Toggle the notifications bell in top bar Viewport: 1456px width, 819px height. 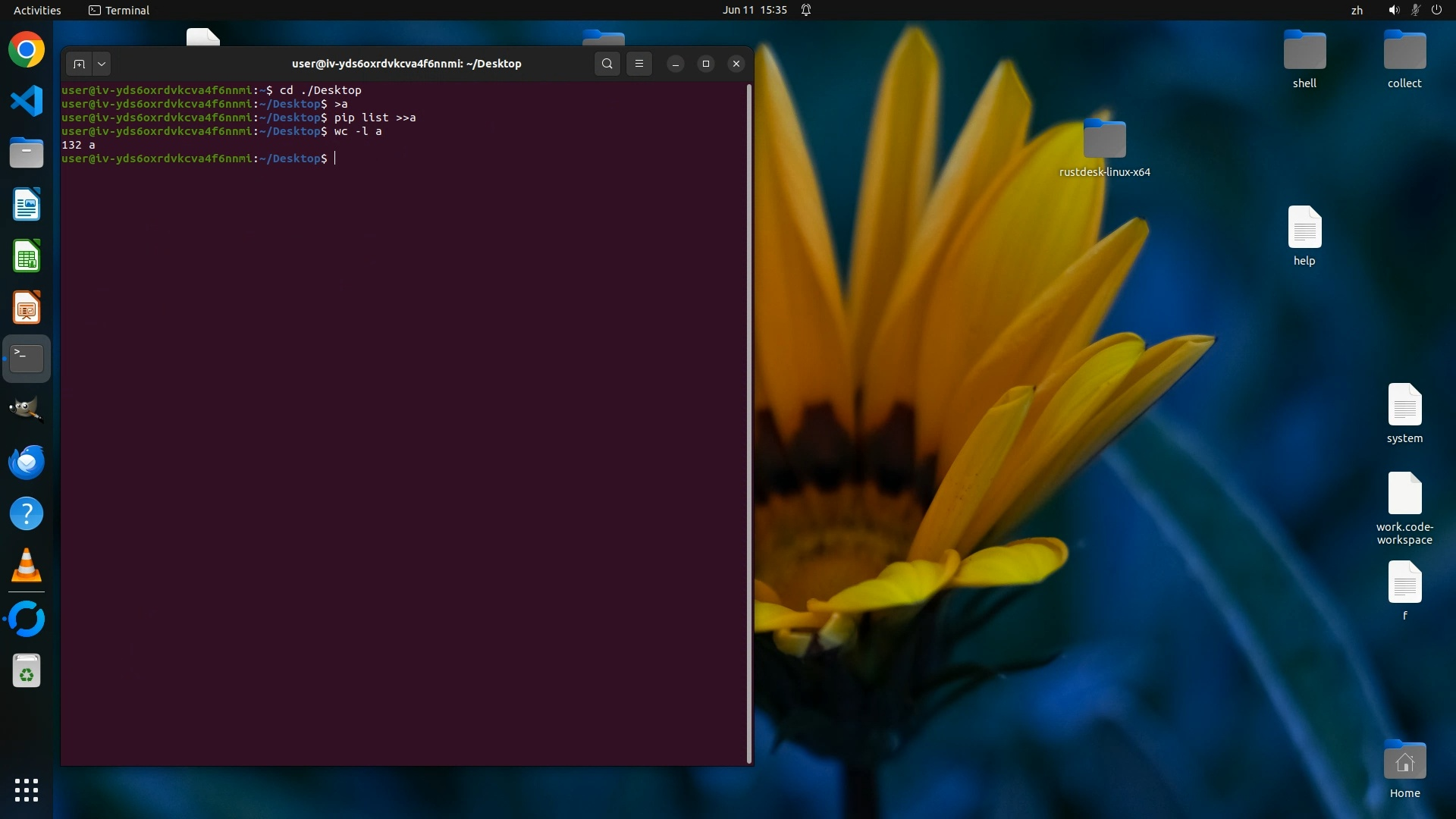tap(806, 10)
